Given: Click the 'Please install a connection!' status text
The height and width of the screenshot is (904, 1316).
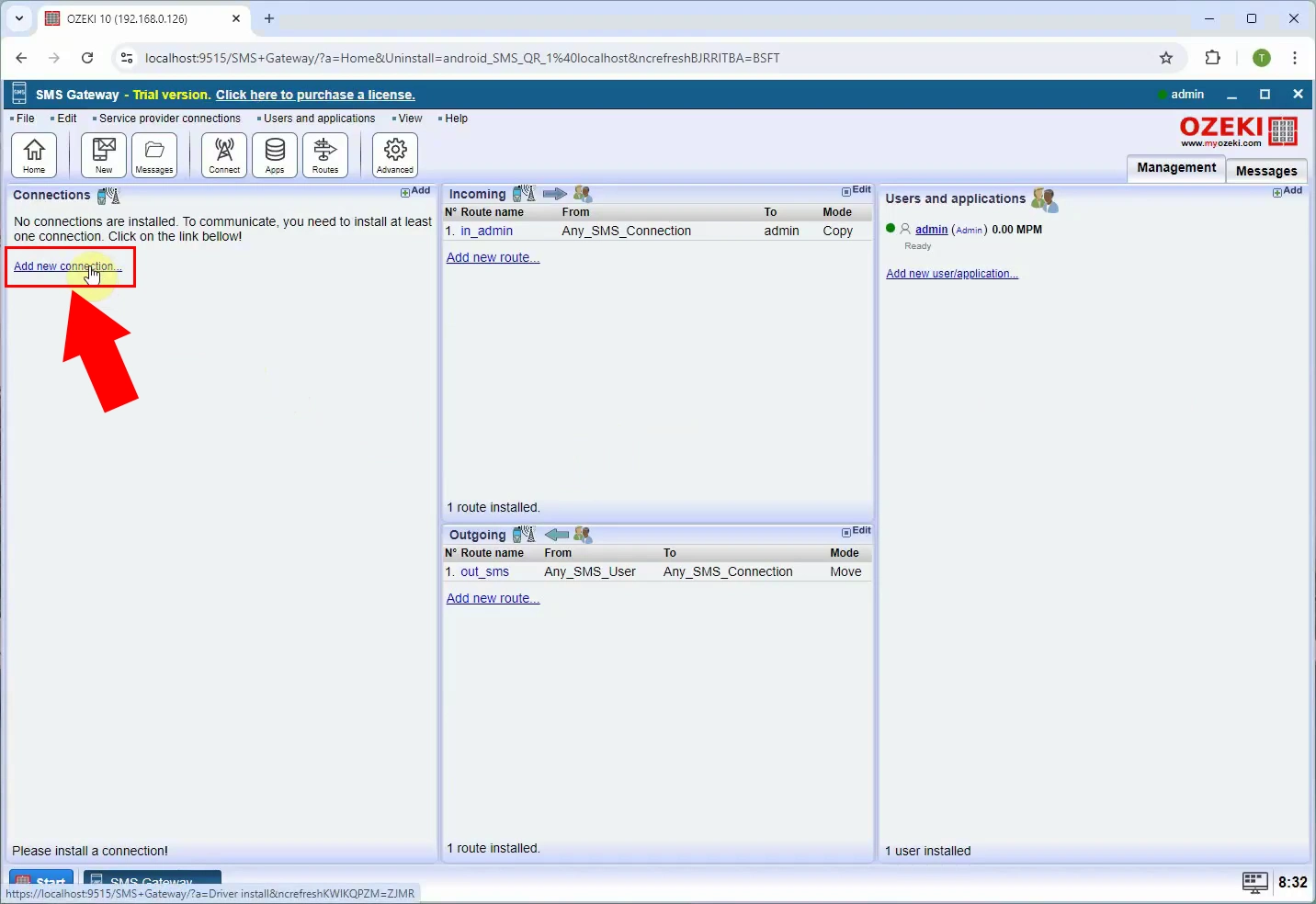Looking at the screenshot, I should click(90, 851).
